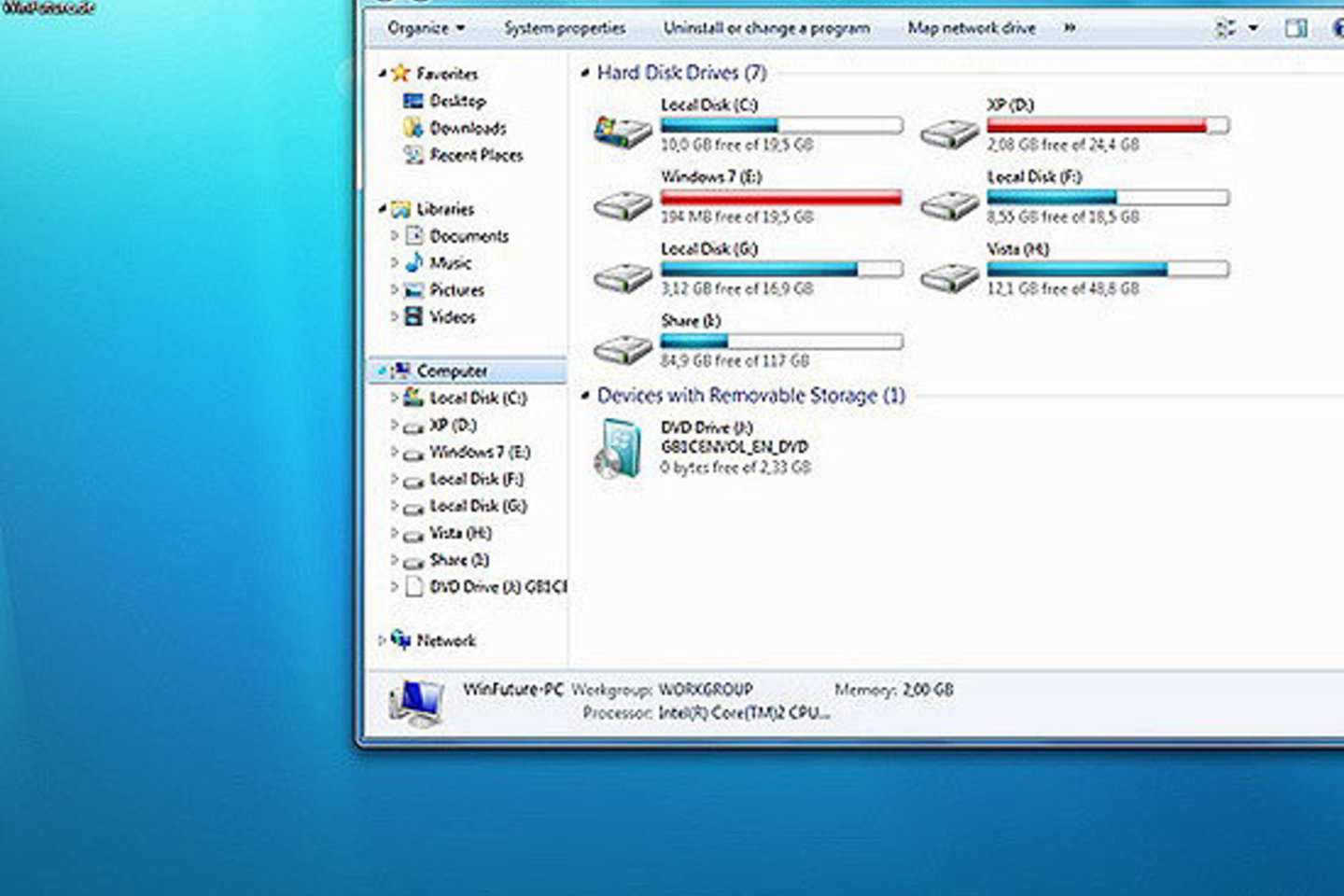Select Share (I:) in the navigation tree
The image size is (1344, 896).
point(459,560)
